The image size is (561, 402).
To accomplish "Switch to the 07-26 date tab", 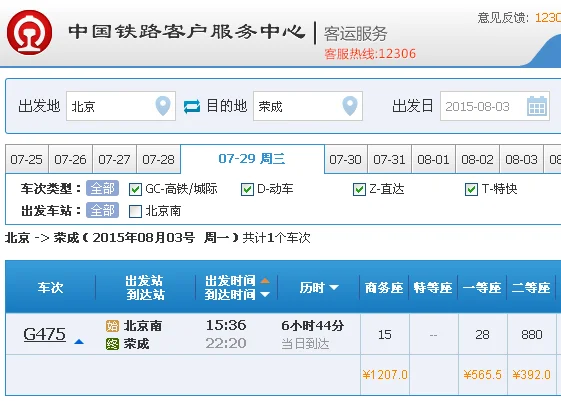I will pos(70,159).
